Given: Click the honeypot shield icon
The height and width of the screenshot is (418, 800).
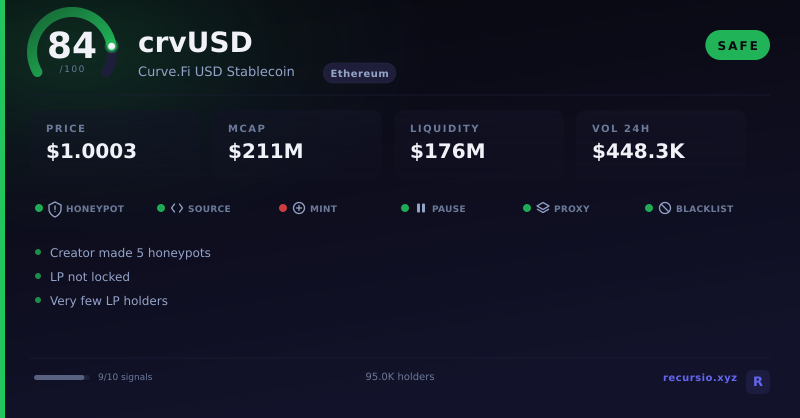Looking at the screenshot, I should 55,209.
